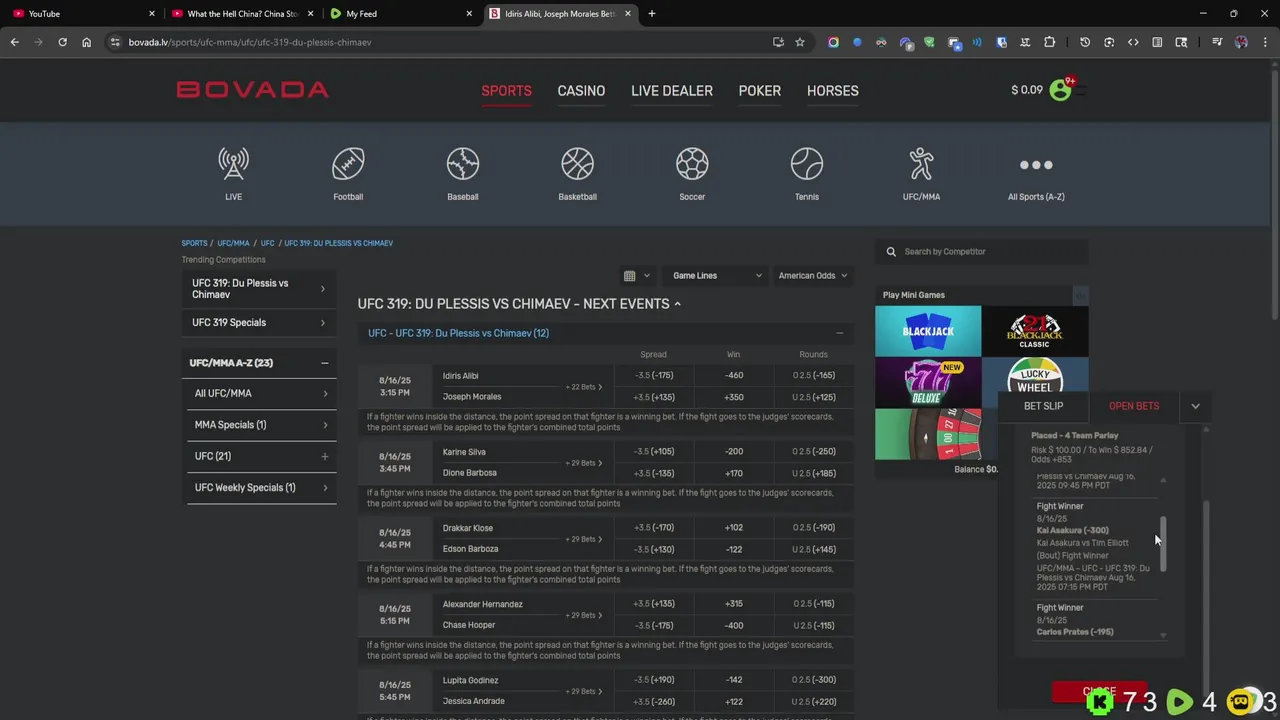The image size is (1280, 720).
Task: Select the Tennis sport icon
Action: coord(807,164)
